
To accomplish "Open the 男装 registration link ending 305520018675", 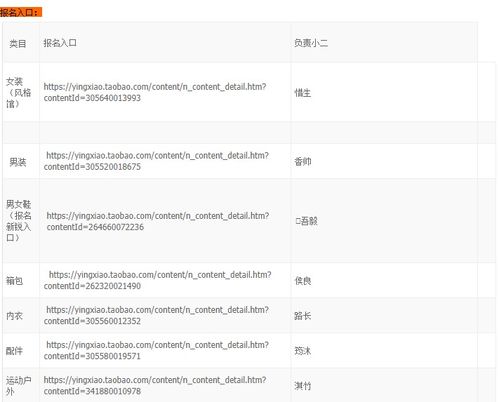I will click(156, 161).
